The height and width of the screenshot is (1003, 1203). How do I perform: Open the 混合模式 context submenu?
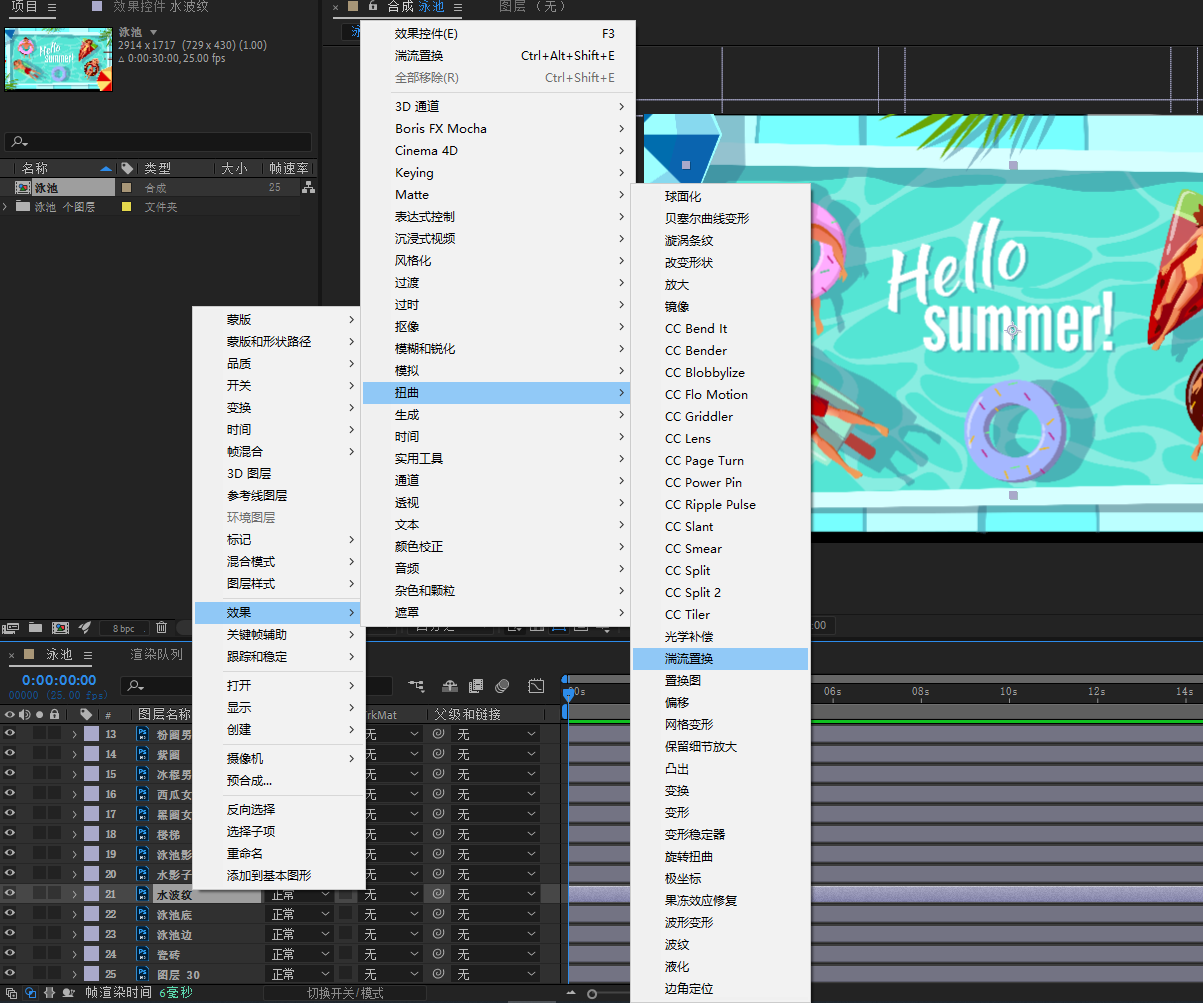pos(278,561)
